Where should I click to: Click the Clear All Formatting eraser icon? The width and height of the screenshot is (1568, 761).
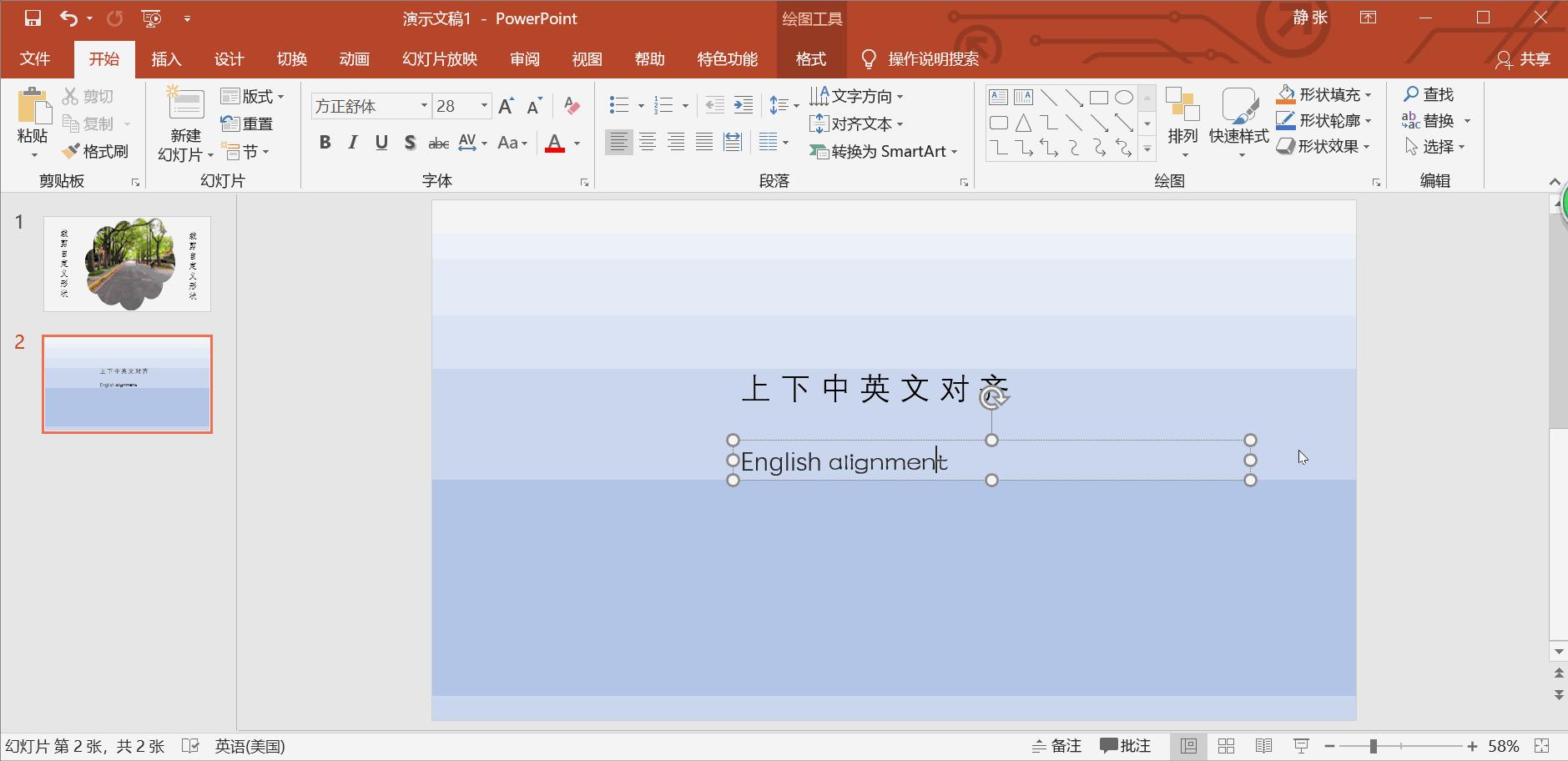click(572, 106)
